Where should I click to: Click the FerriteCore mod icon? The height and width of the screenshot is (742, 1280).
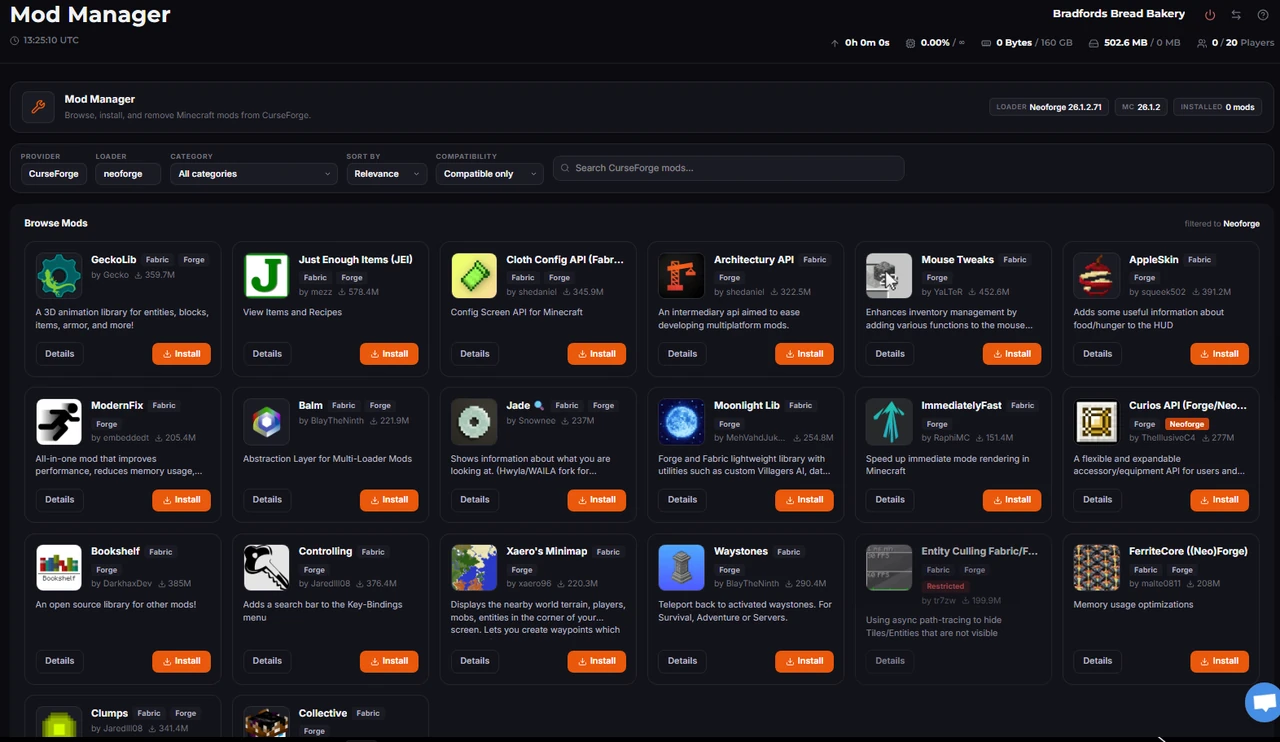tap(1097, 568)
